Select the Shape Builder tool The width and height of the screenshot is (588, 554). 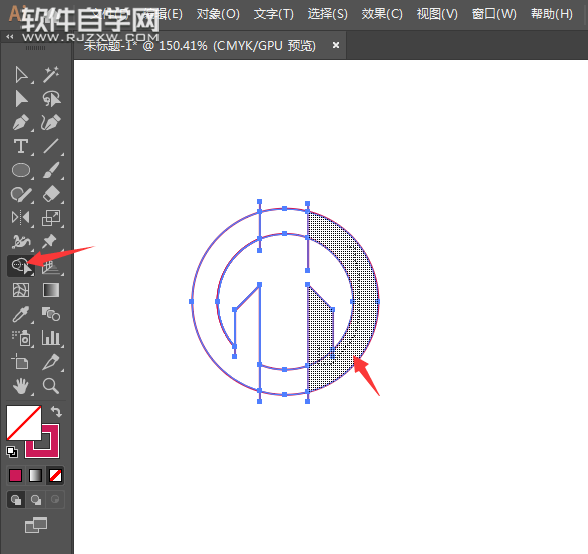click(x=21, y=266)
